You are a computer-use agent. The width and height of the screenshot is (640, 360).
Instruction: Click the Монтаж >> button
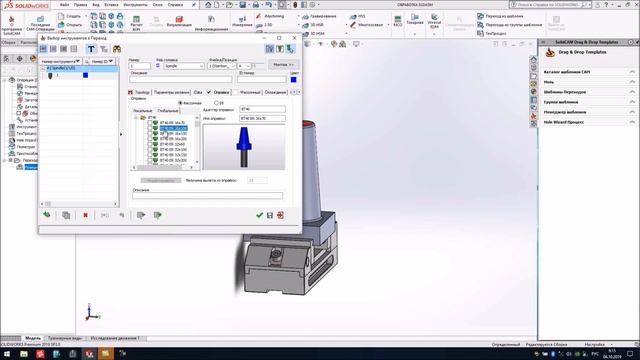pos(284,64)
